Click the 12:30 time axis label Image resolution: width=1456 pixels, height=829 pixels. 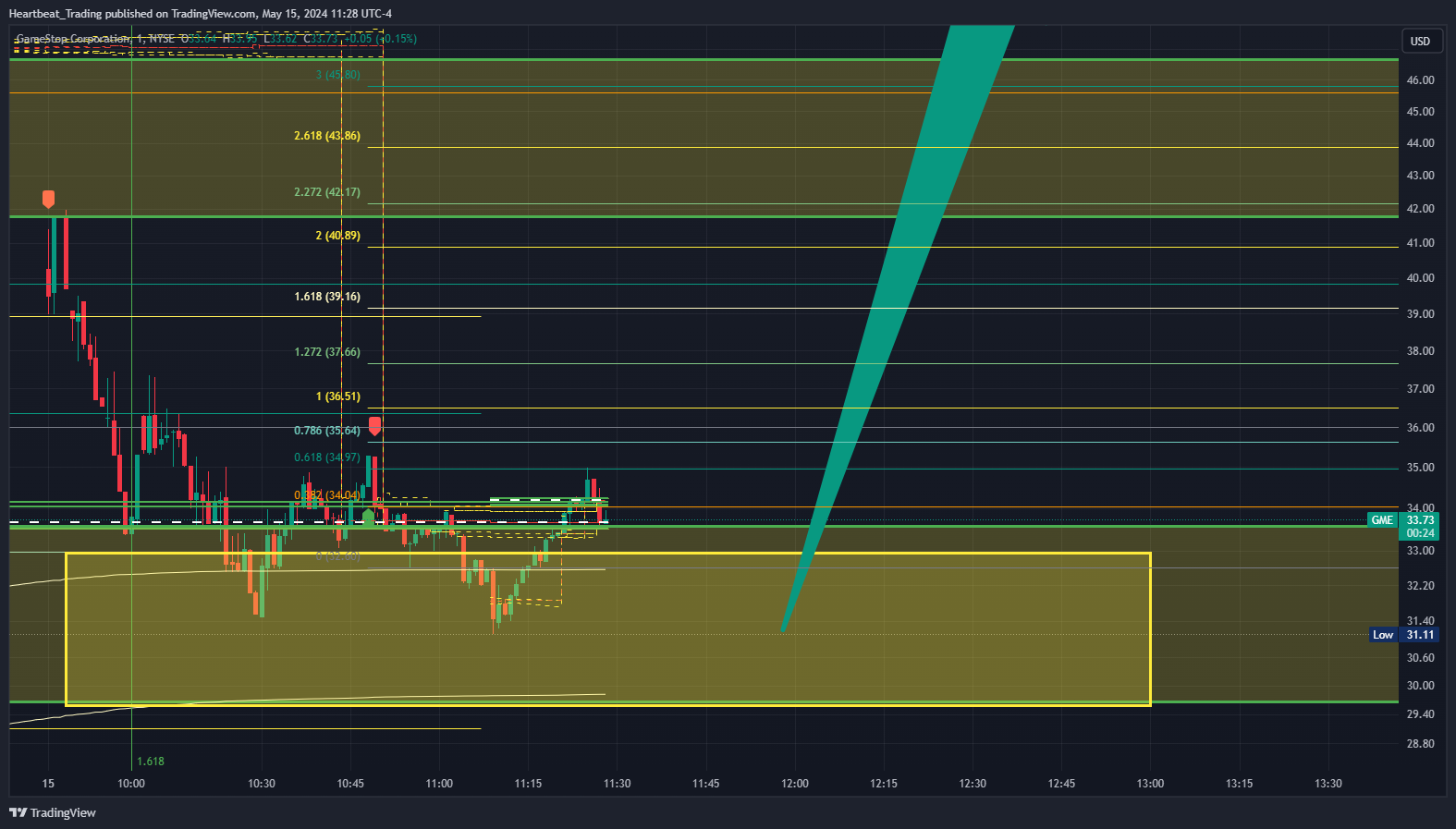(x=973, y=784)
